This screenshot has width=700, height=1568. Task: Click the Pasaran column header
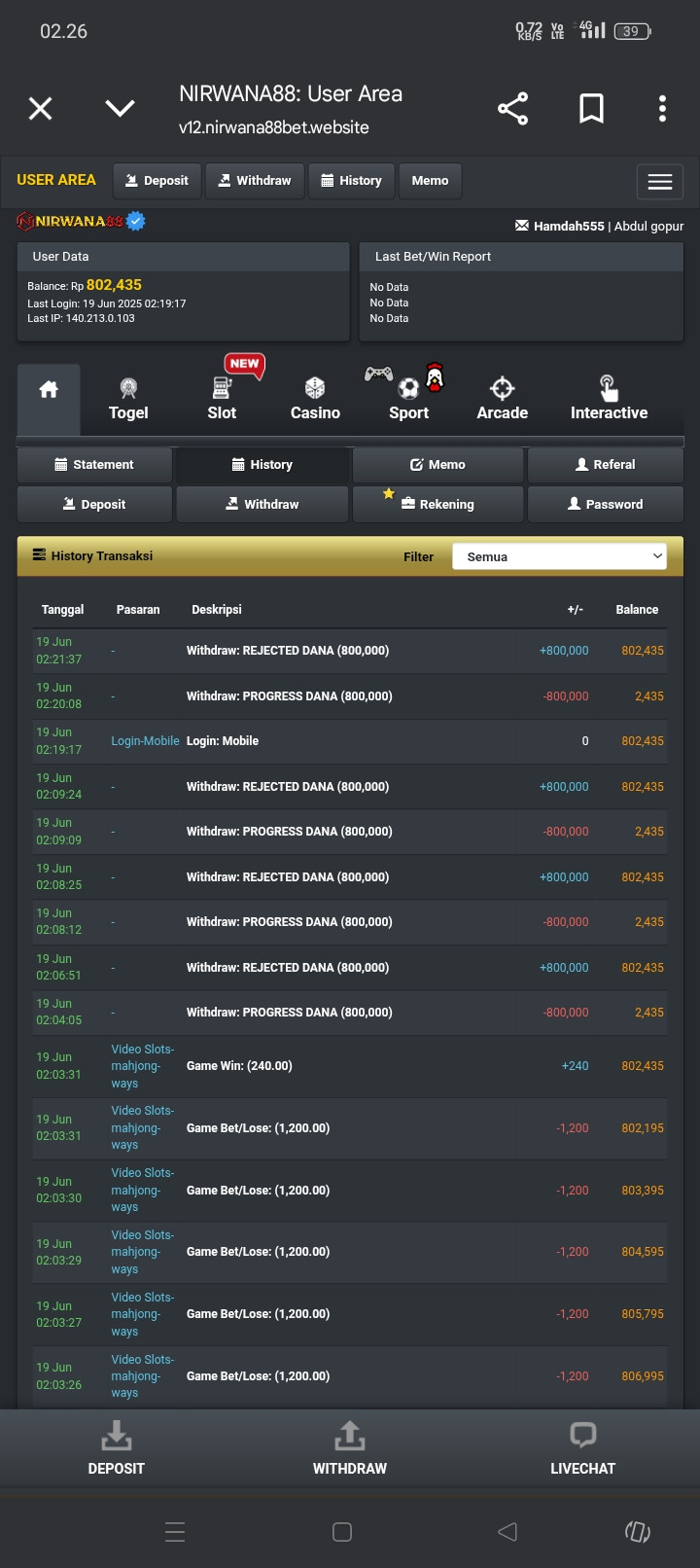[138, 610]
